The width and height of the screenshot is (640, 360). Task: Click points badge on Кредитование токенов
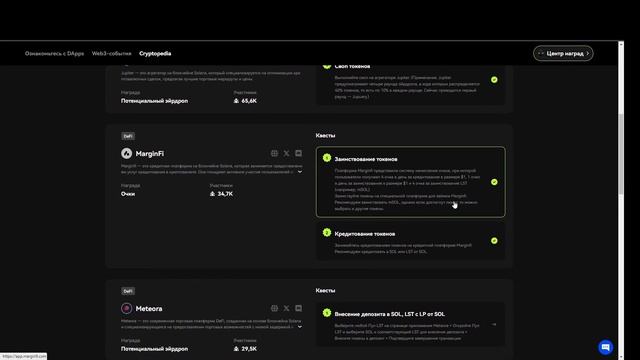[x=327, y=233]
